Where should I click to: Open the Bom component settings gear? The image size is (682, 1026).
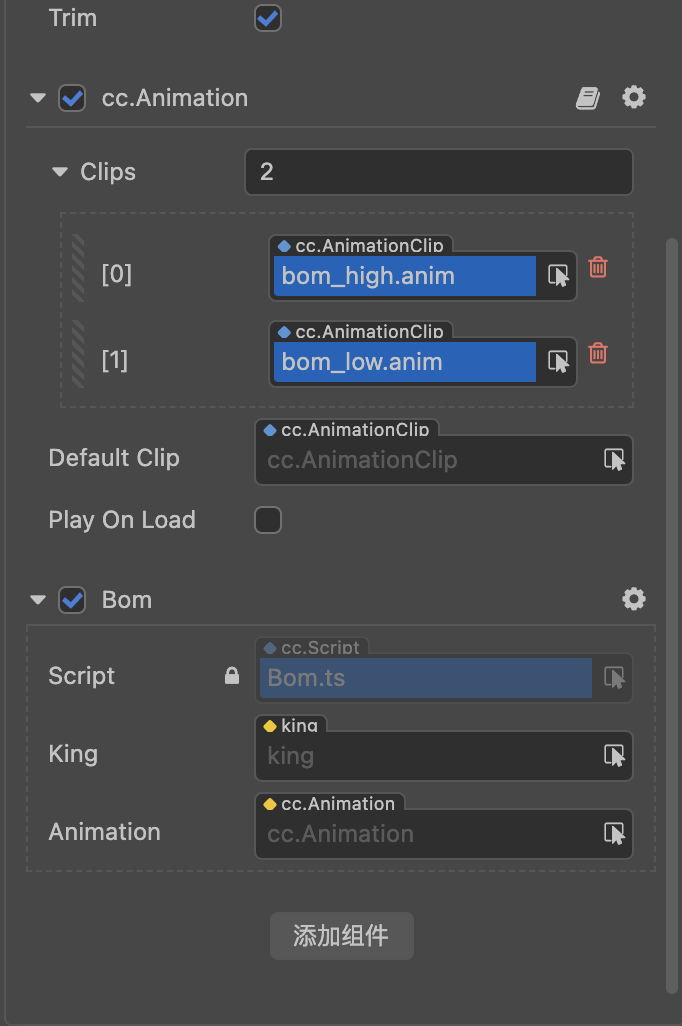pyautogui.click(x=634, y=599)
